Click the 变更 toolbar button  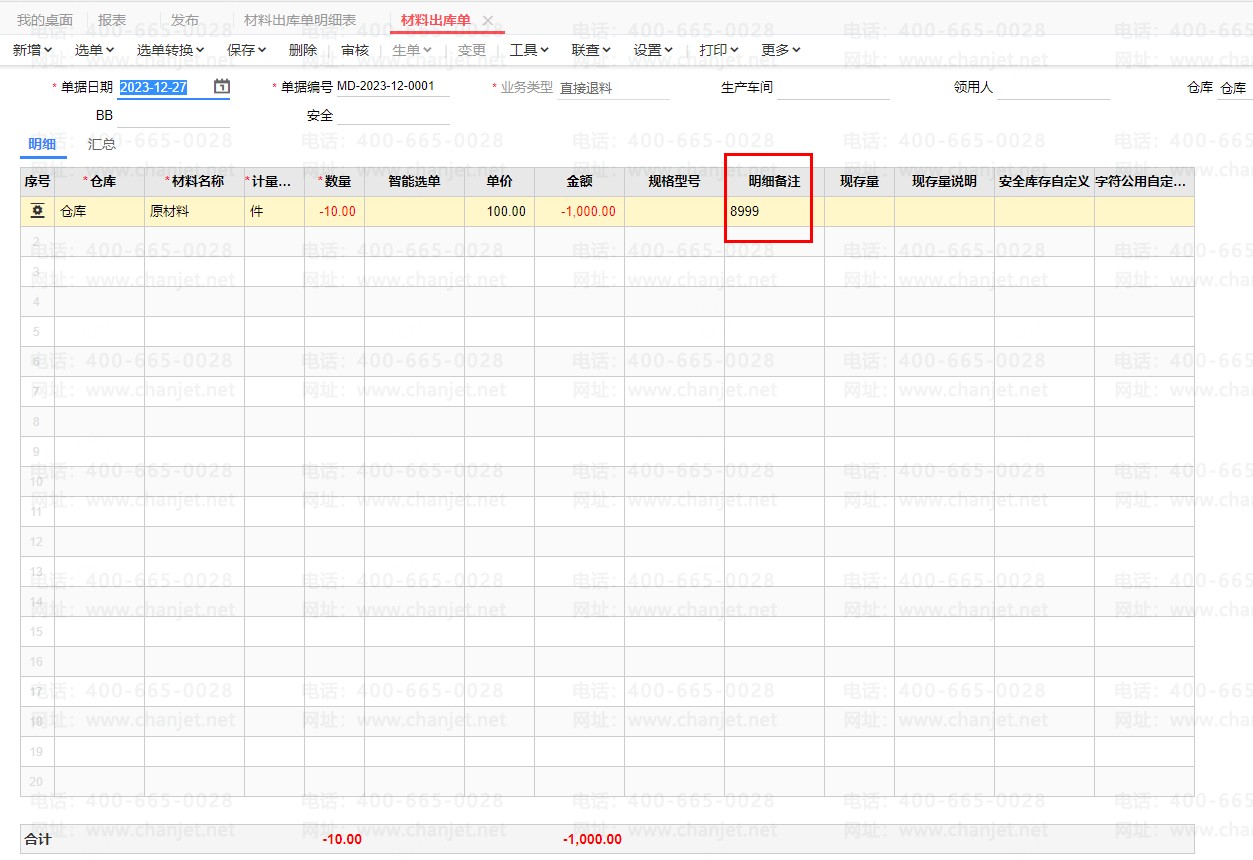pyautogui.click(x=472, y=49)
